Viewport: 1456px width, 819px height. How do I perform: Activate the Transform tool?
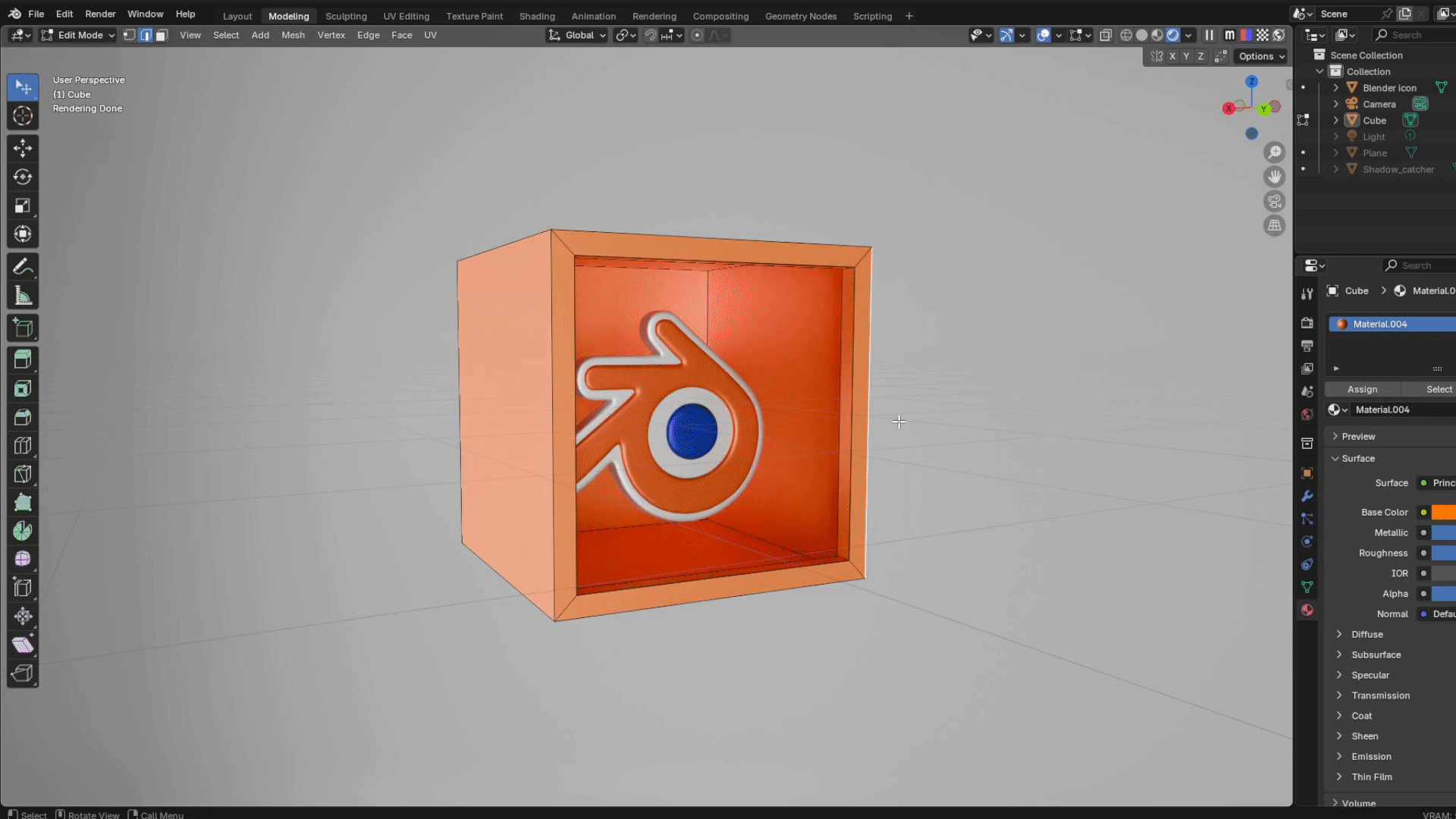[x=23, y=234]
